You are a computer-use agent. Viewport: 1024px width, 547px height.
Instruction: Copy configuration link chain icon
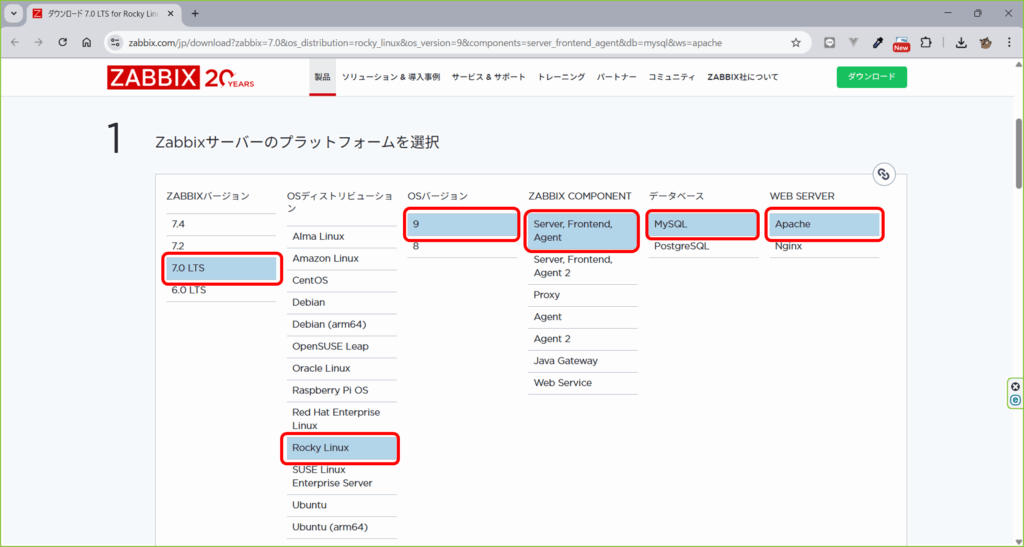(x=883, y=174)
